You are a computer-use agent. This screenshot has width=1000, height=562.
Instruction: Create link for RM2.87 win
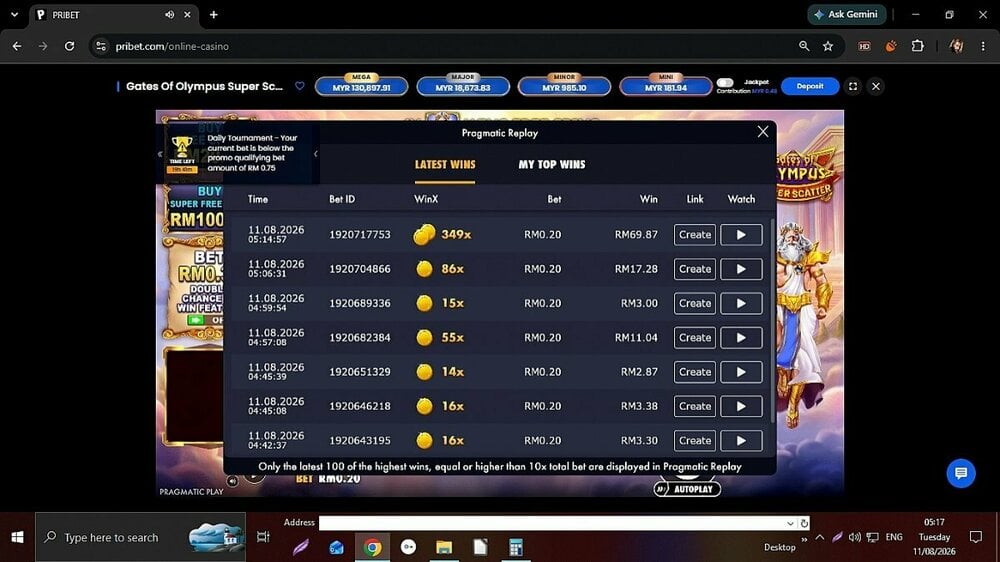coord(695,372)
